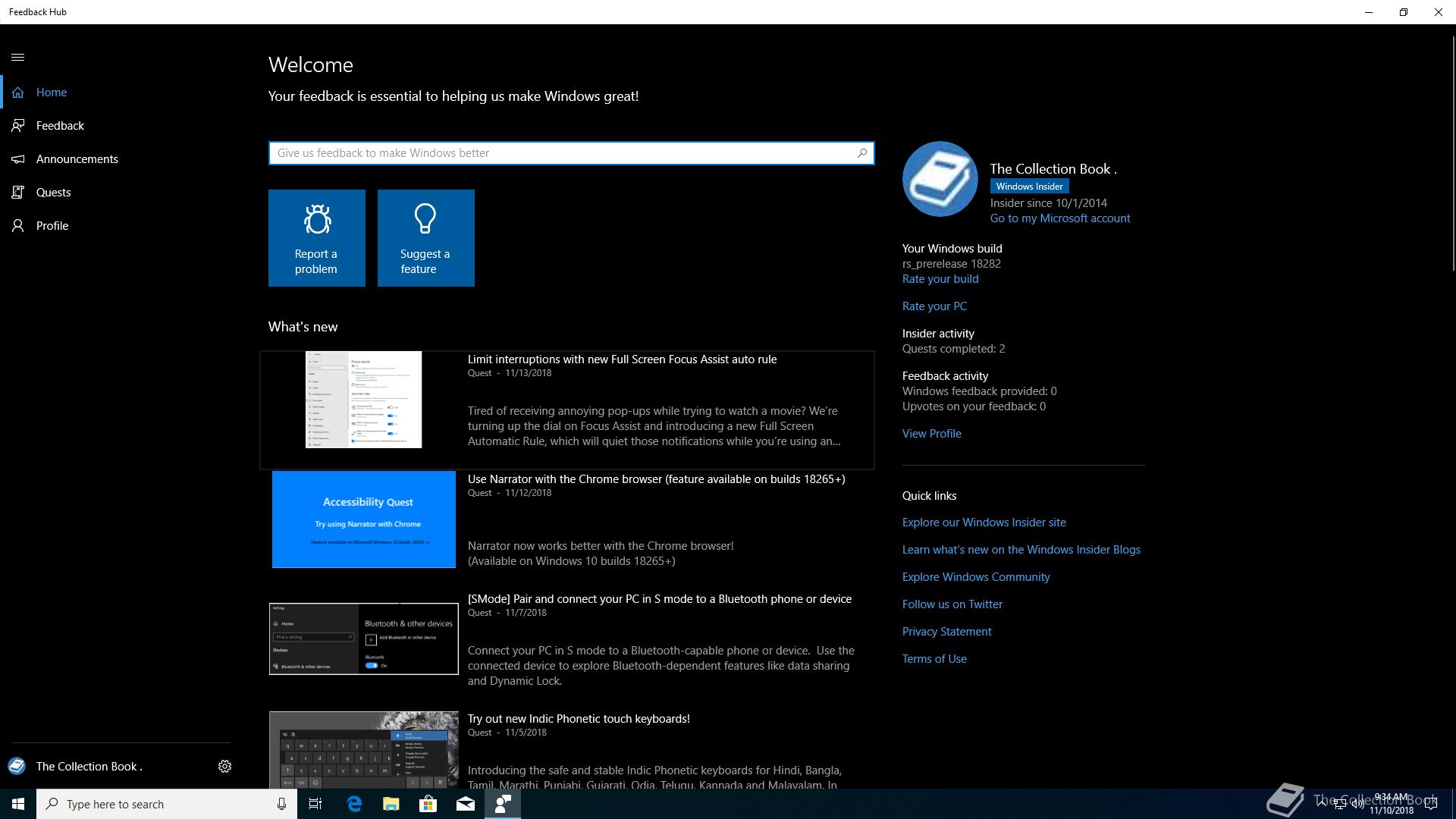Open Focus Assist quest thumbnail
This screenshot has height=819, width=1456.
364,400
